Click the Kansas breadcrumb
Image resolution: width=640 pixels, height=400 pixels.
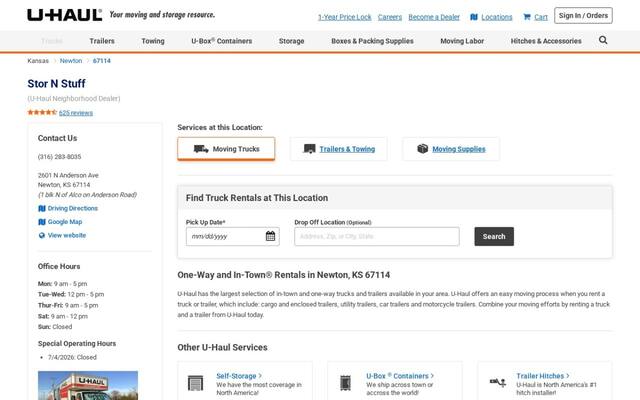click(x=38, y=61)
